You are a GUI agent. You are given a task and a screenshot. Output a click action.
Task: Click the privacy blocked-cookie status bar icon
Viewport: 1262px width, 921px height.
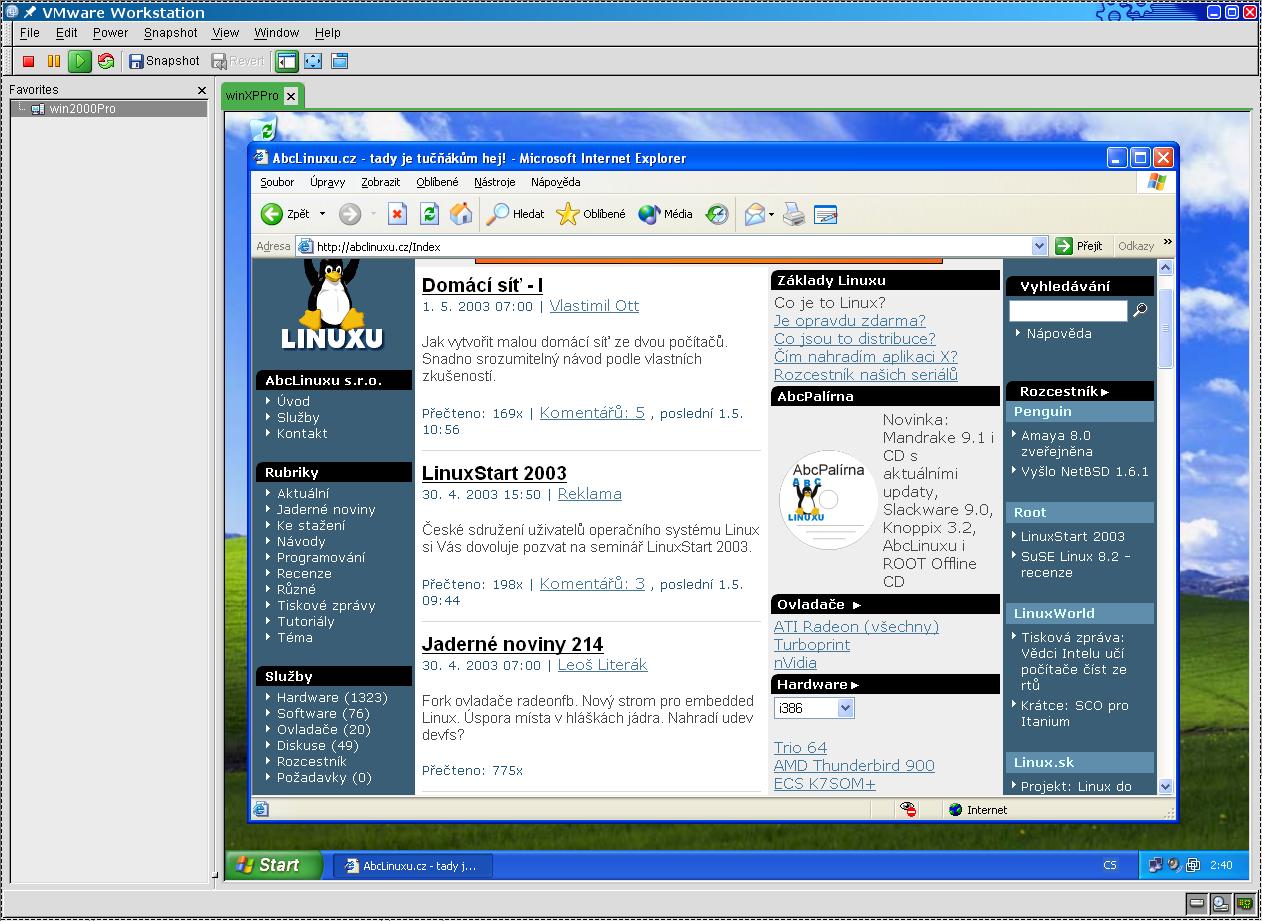click(909, 810)
